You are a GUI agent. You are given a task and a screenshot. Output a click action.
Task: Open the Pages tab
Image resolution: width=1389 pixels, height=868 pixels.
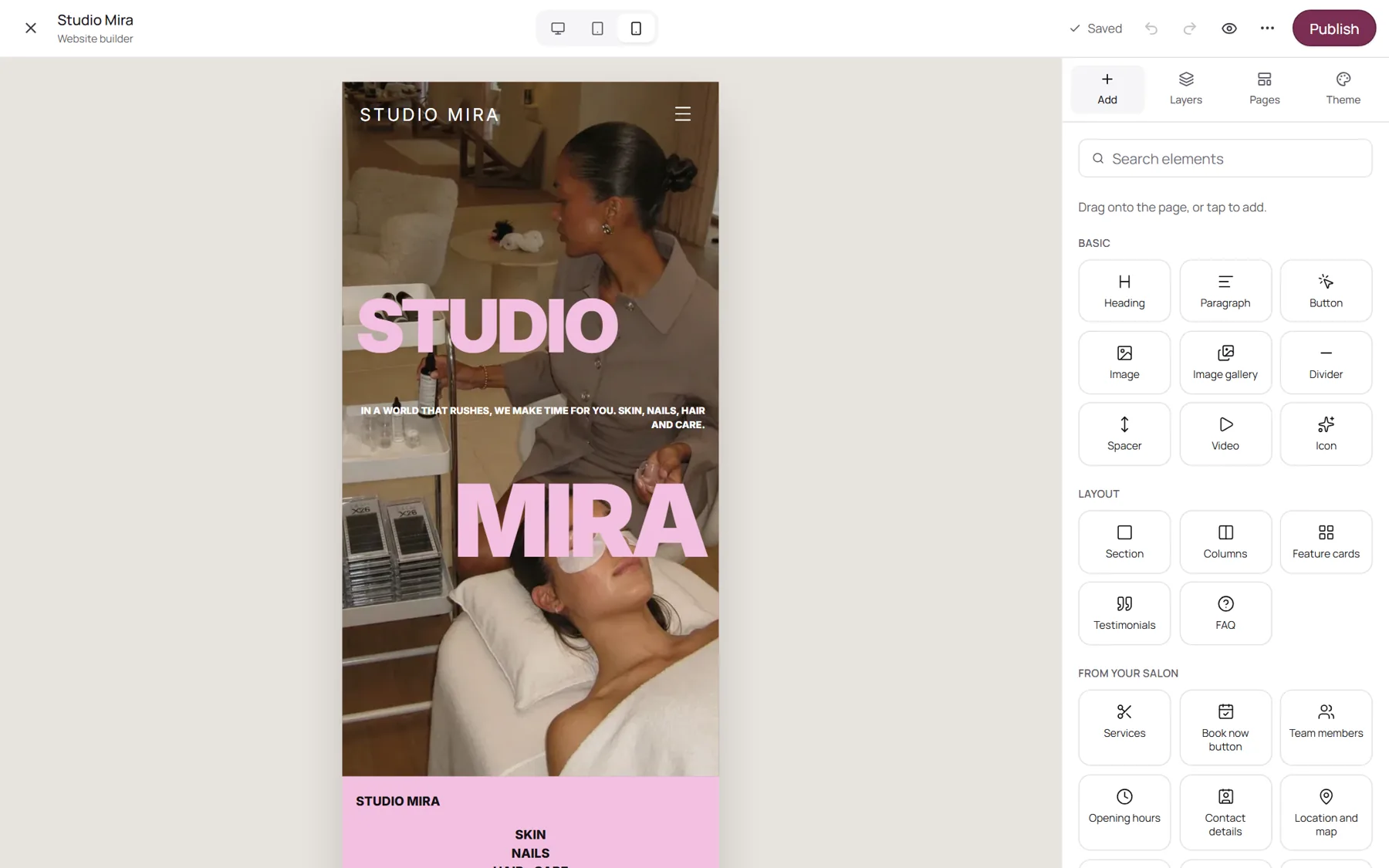click(1265, 89)
